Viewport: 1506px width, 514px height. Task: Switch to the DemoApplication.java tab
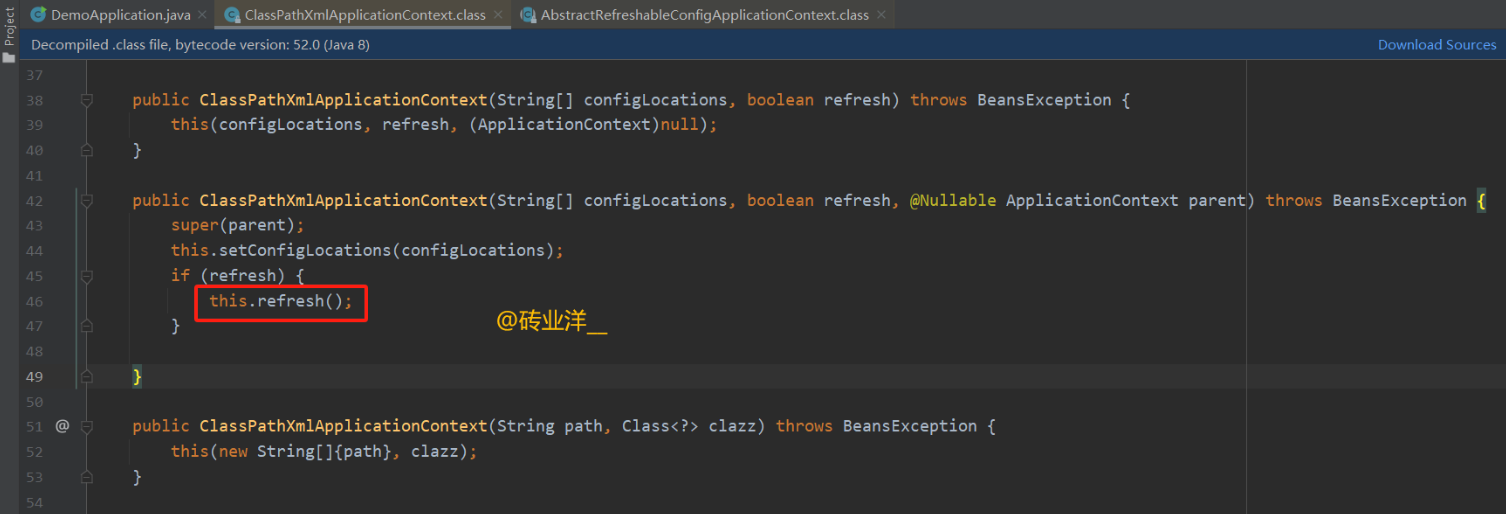pyautogui.click(x=120, y=15)
